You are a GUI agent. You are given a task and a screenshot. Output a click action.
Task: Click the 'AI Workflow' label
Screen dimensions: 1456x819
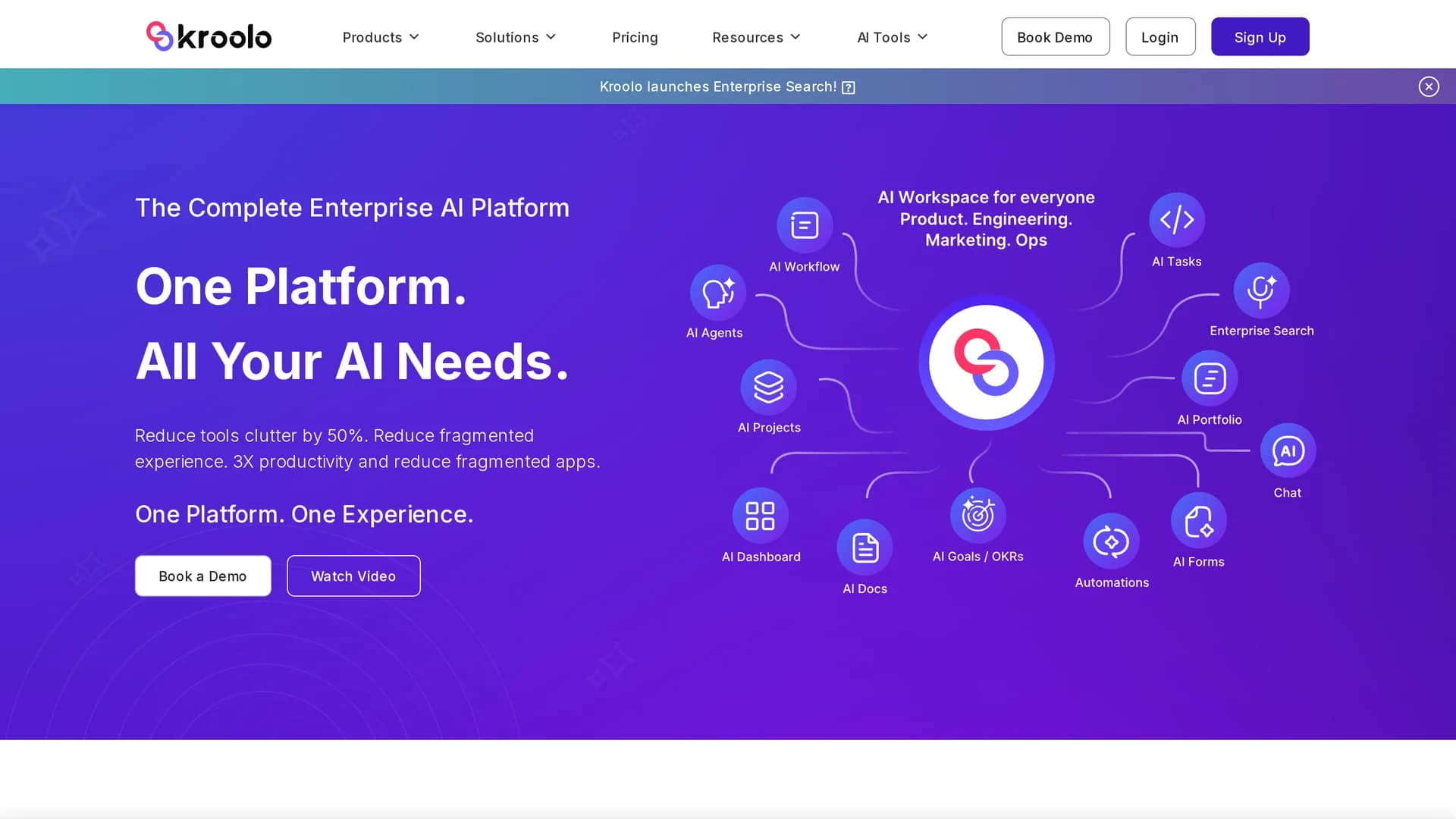804,267
